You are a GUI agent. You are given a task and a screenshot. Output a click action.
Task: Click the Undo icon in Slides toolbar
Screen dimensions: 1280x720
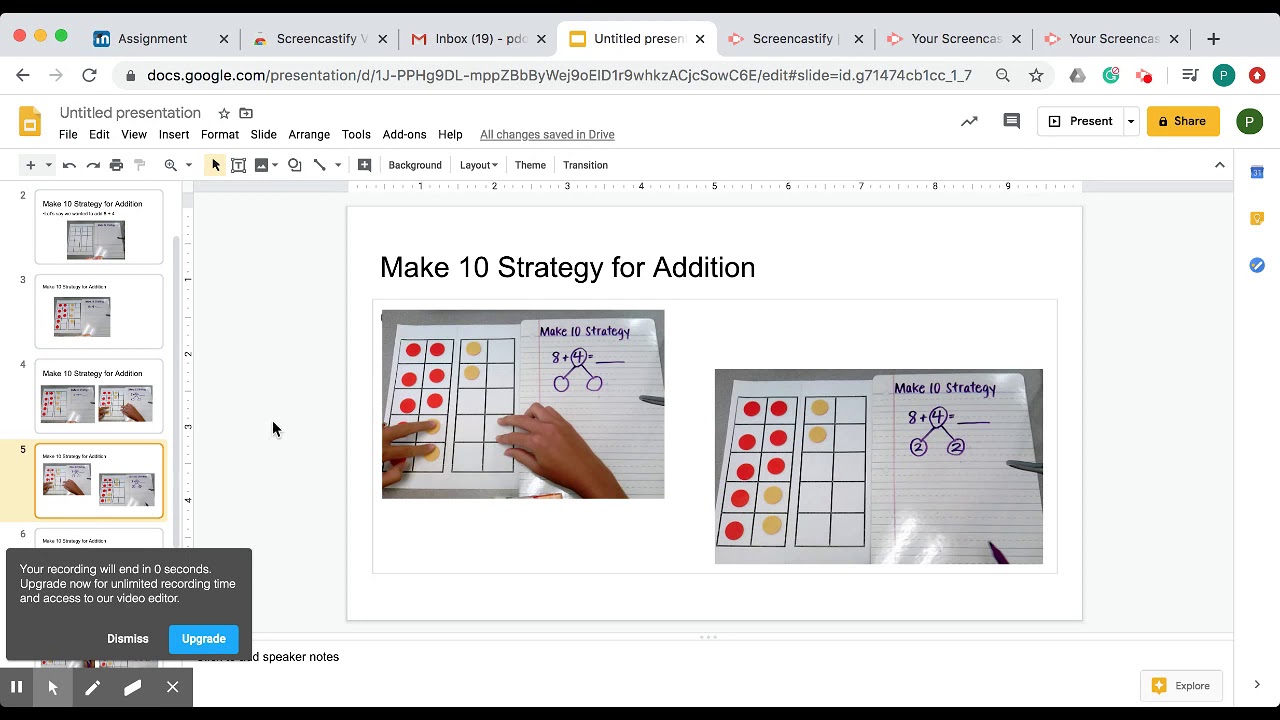pos(69,165)
